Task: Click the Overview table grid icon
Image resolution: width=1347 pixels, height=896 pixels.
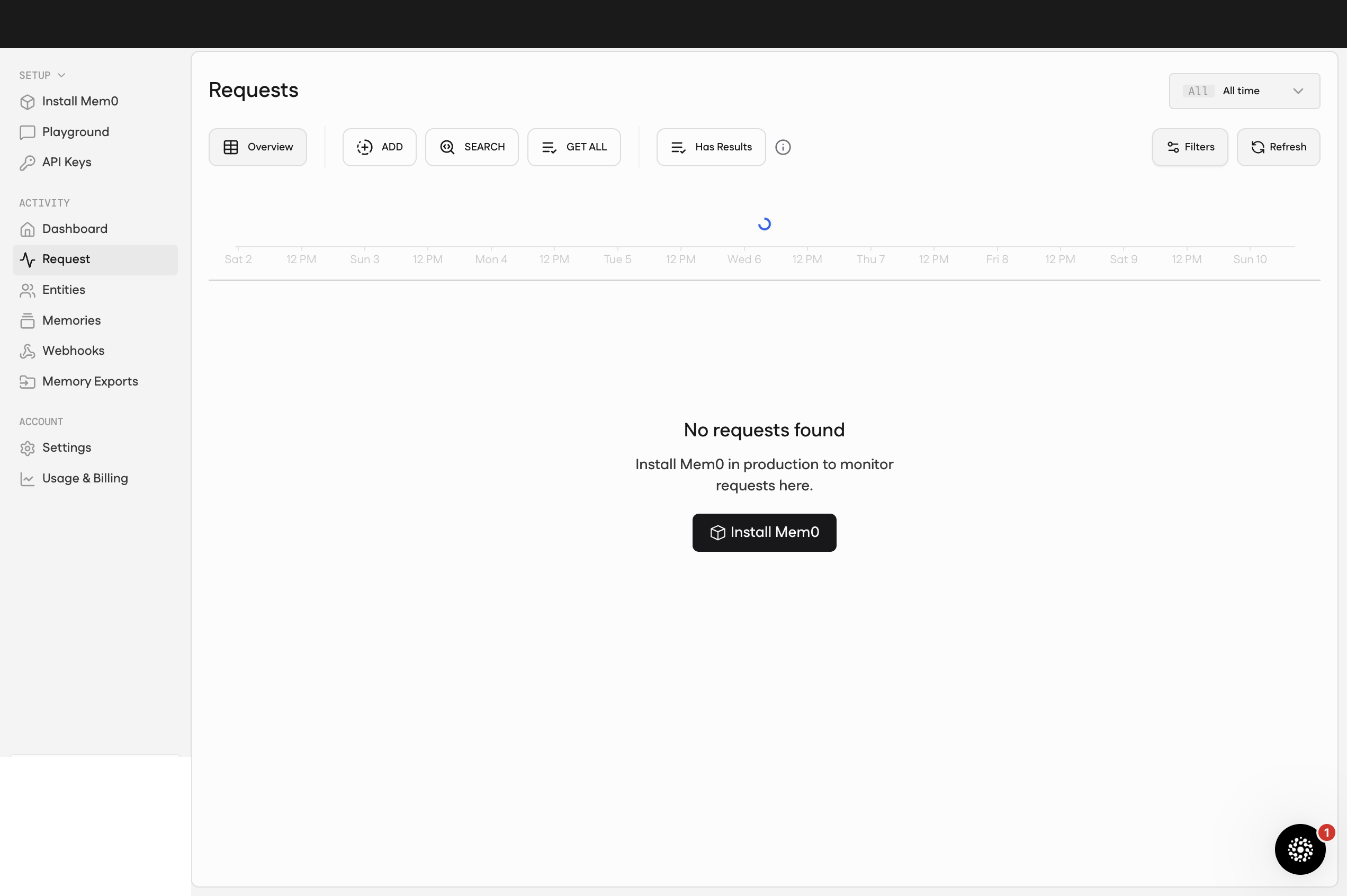Action: [231, 147]
